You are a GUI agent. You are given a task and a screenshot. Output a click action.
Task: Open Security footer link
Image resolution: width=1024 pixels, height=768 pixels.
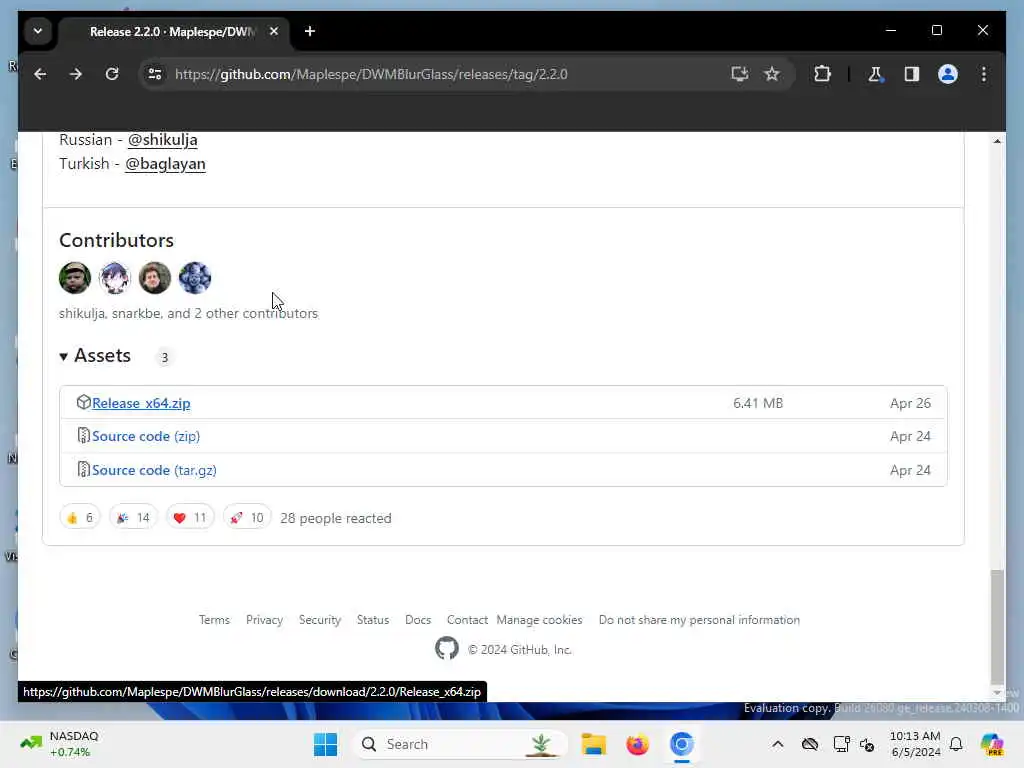(320, 620)
